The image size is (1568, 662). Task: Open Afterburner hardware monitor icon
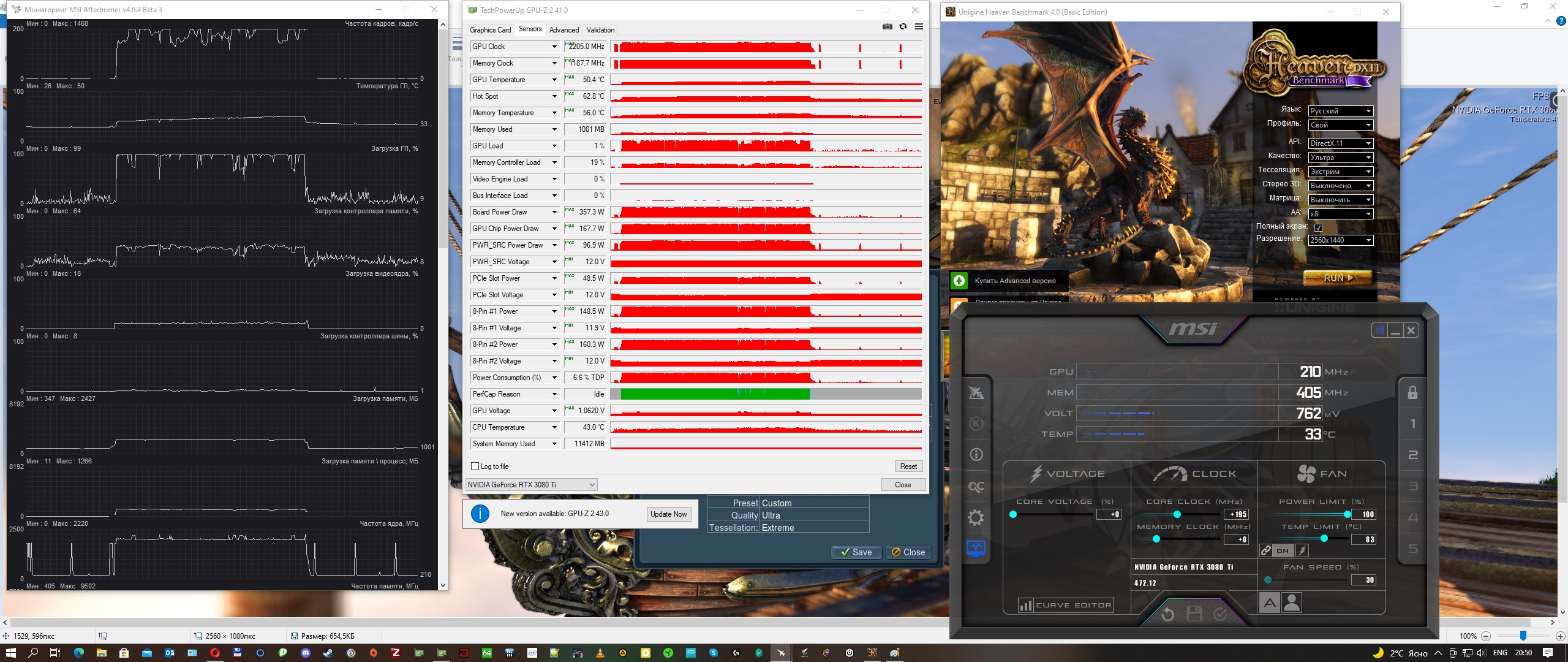976,548
